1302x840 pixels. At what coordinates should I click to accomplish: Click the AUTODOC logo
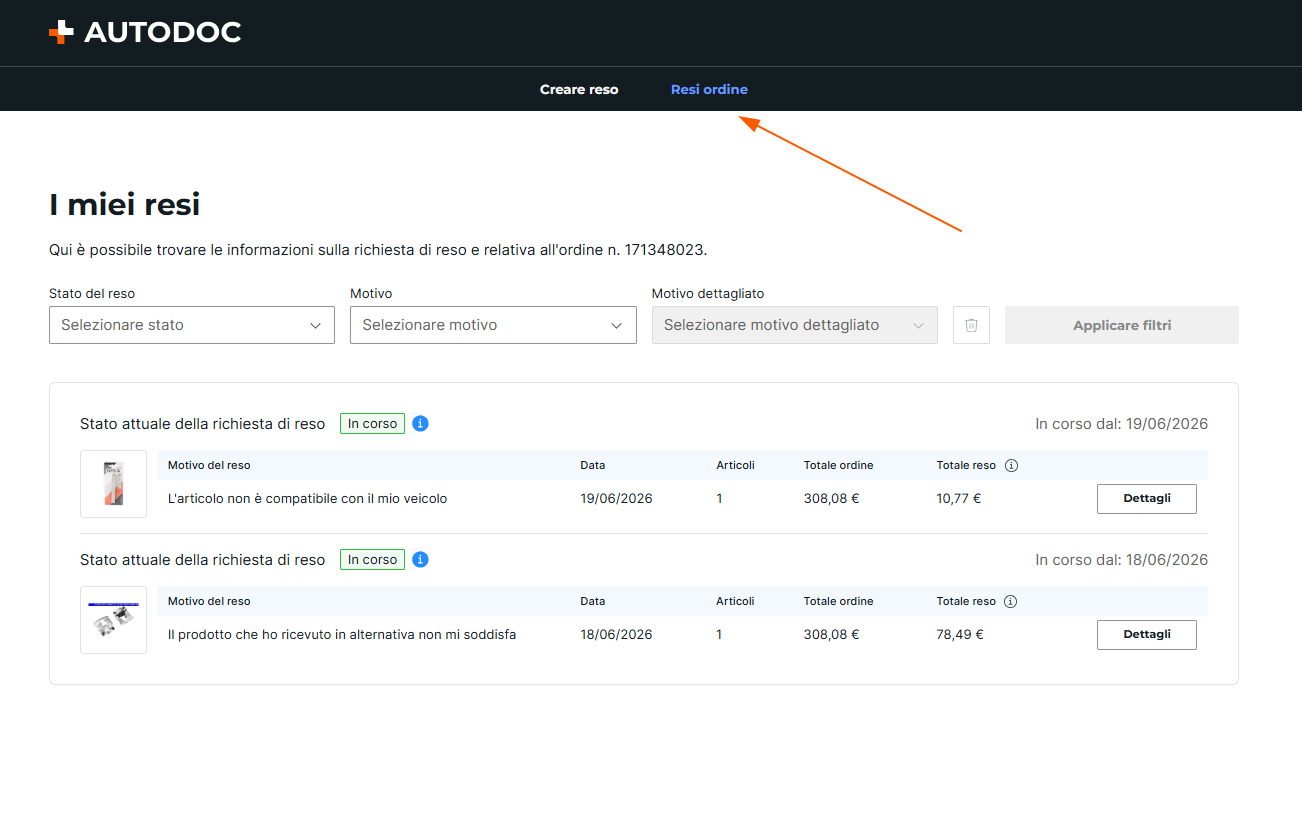[145, 32]
